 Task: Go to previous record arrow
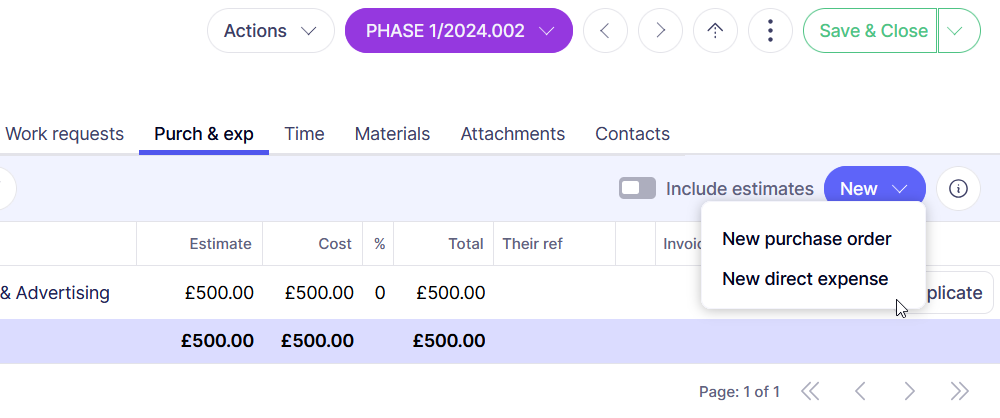[x=605, y=31]
